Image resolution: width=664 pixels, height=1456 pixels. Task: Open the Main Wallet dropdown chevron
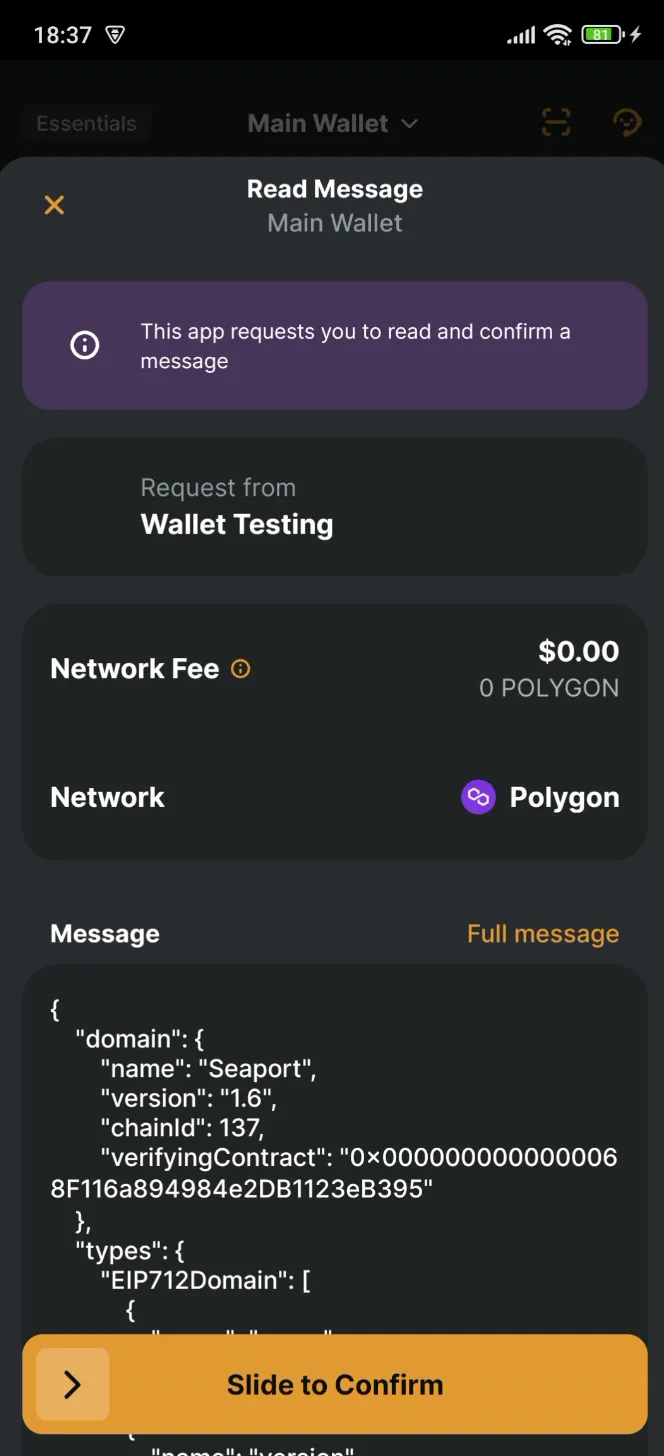coord(408,123)
